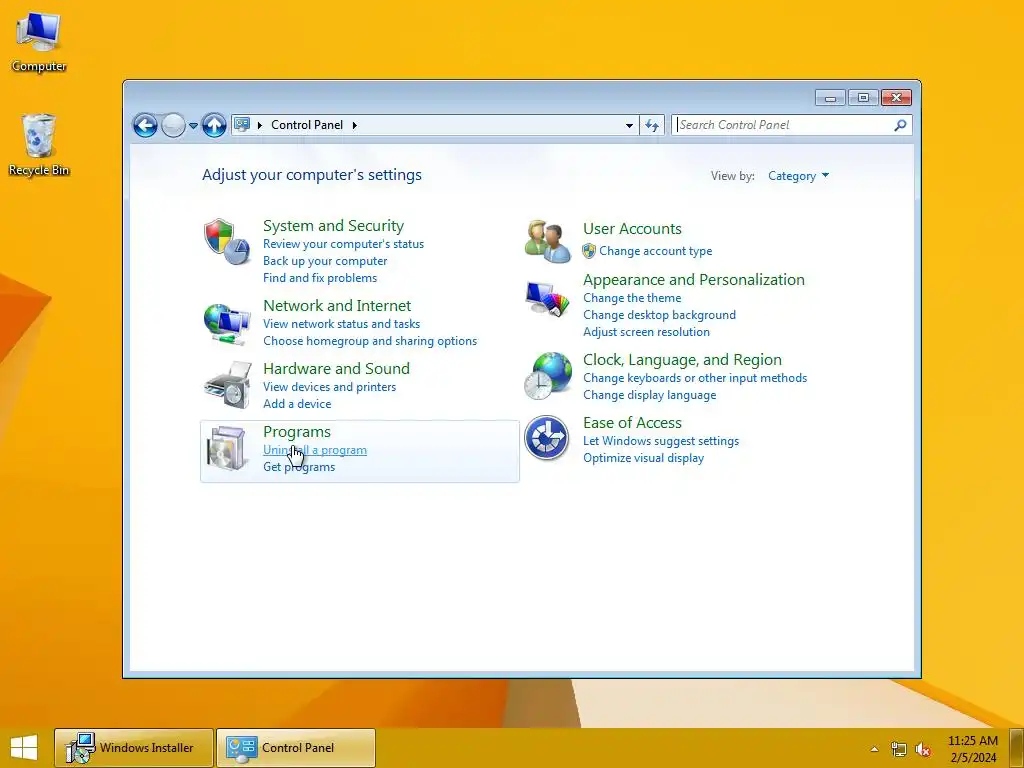This screenshot has width=1024, height=768.
Task: Click Change keyboards or other input methods
Action: (695, 377)
